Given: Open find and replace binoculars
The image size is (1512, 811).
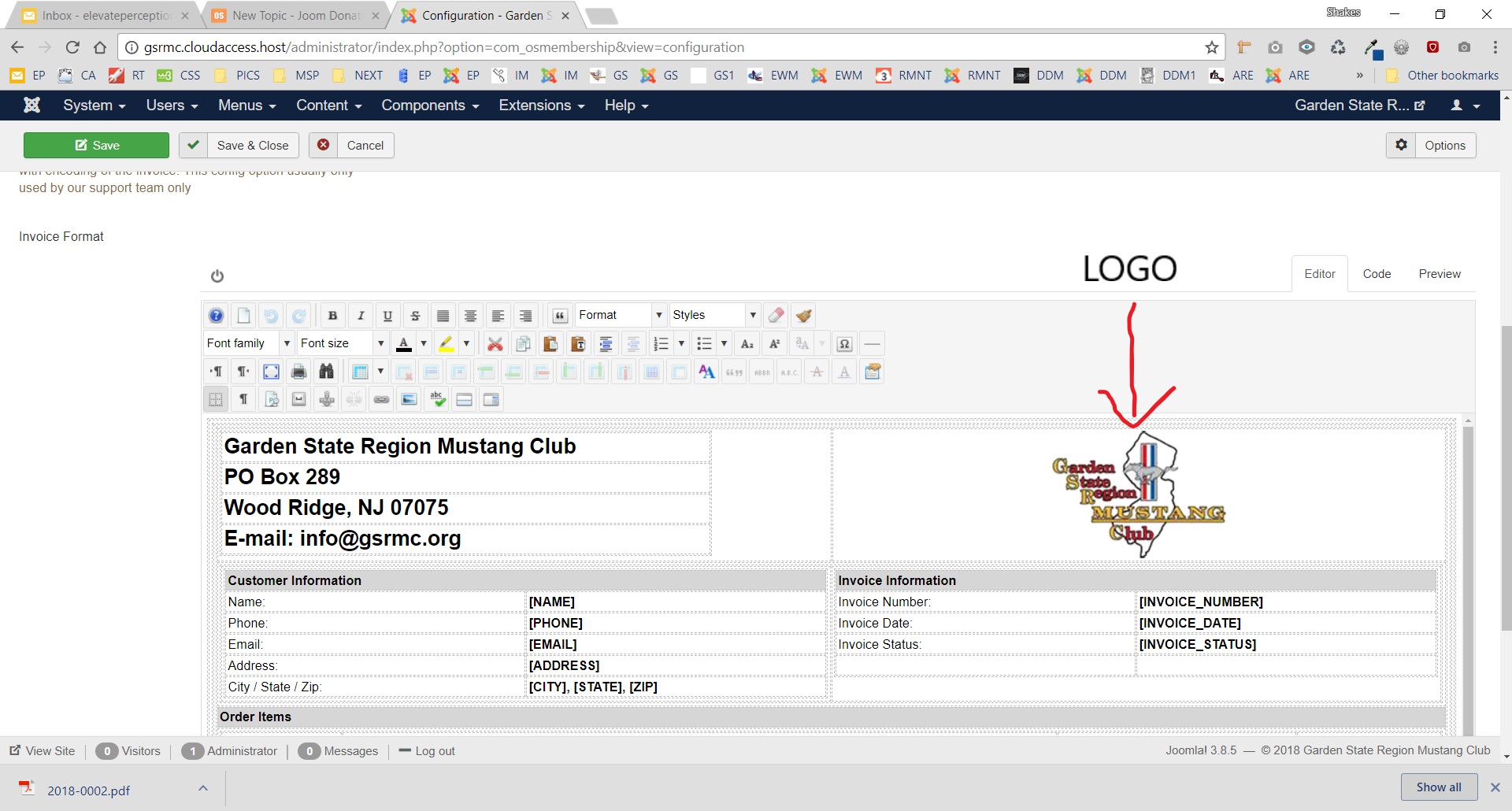Looking at the screenshot, I should point(326,372).
